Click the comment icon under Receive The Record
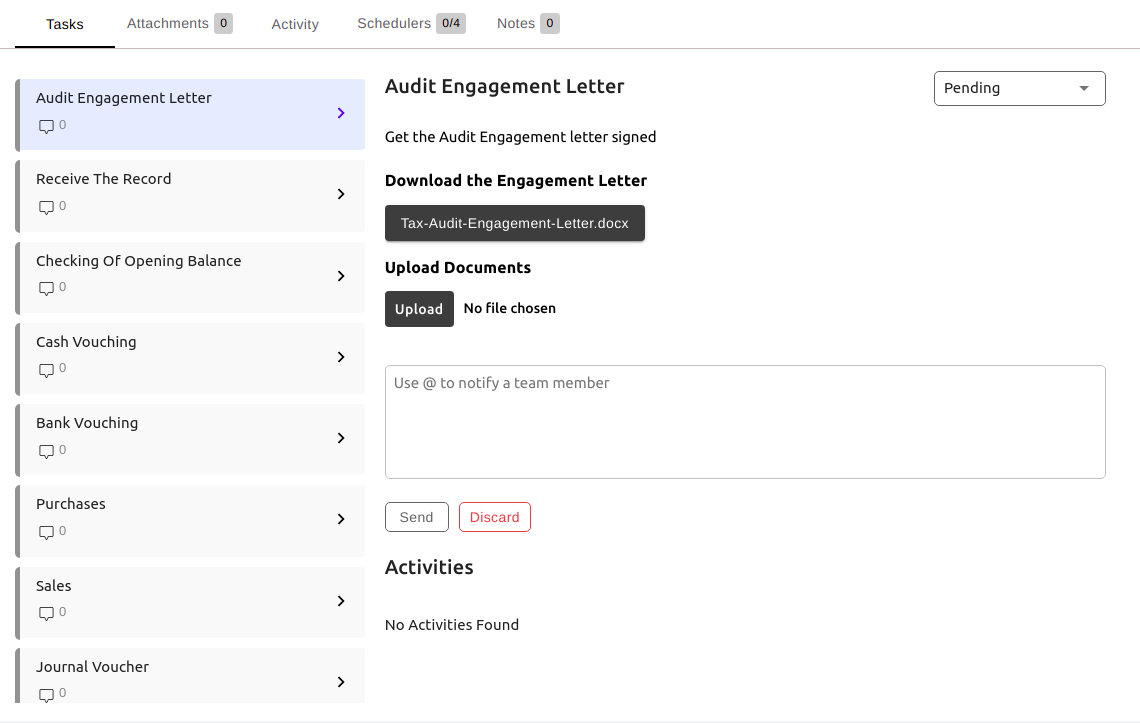The image size is (1140, 723). (x=46, y=208)
